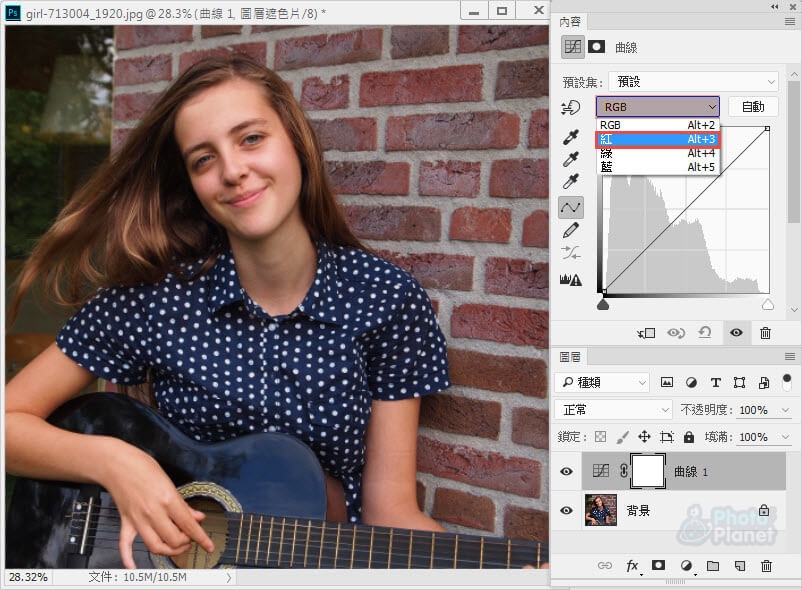802x590 pixels.
Task: Select the edit points curve tool
Action: coord(571,207)
